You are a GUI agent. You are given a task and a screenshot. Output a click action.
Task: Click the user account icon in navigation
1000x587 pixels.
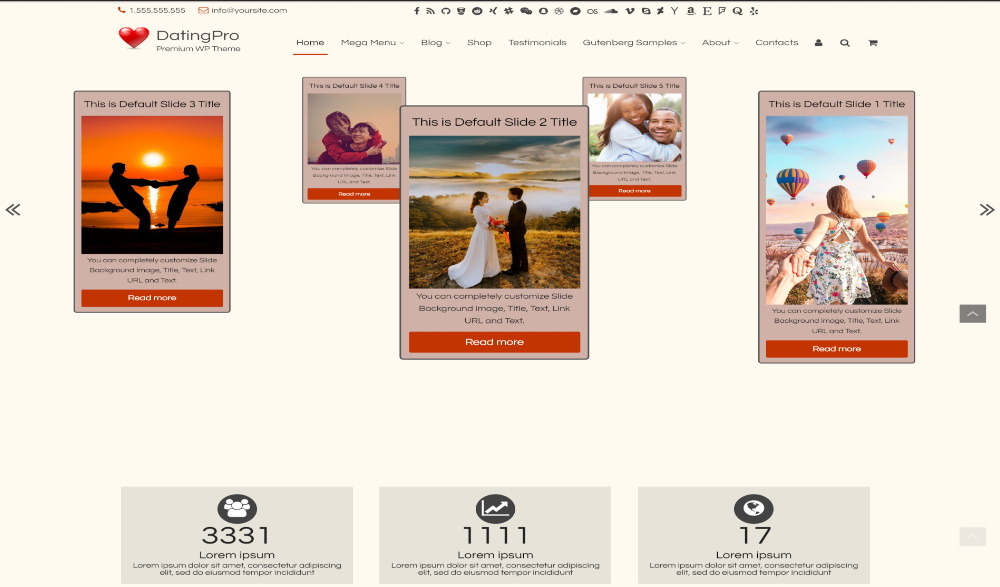pyautogui.click(x=818, y=43)
